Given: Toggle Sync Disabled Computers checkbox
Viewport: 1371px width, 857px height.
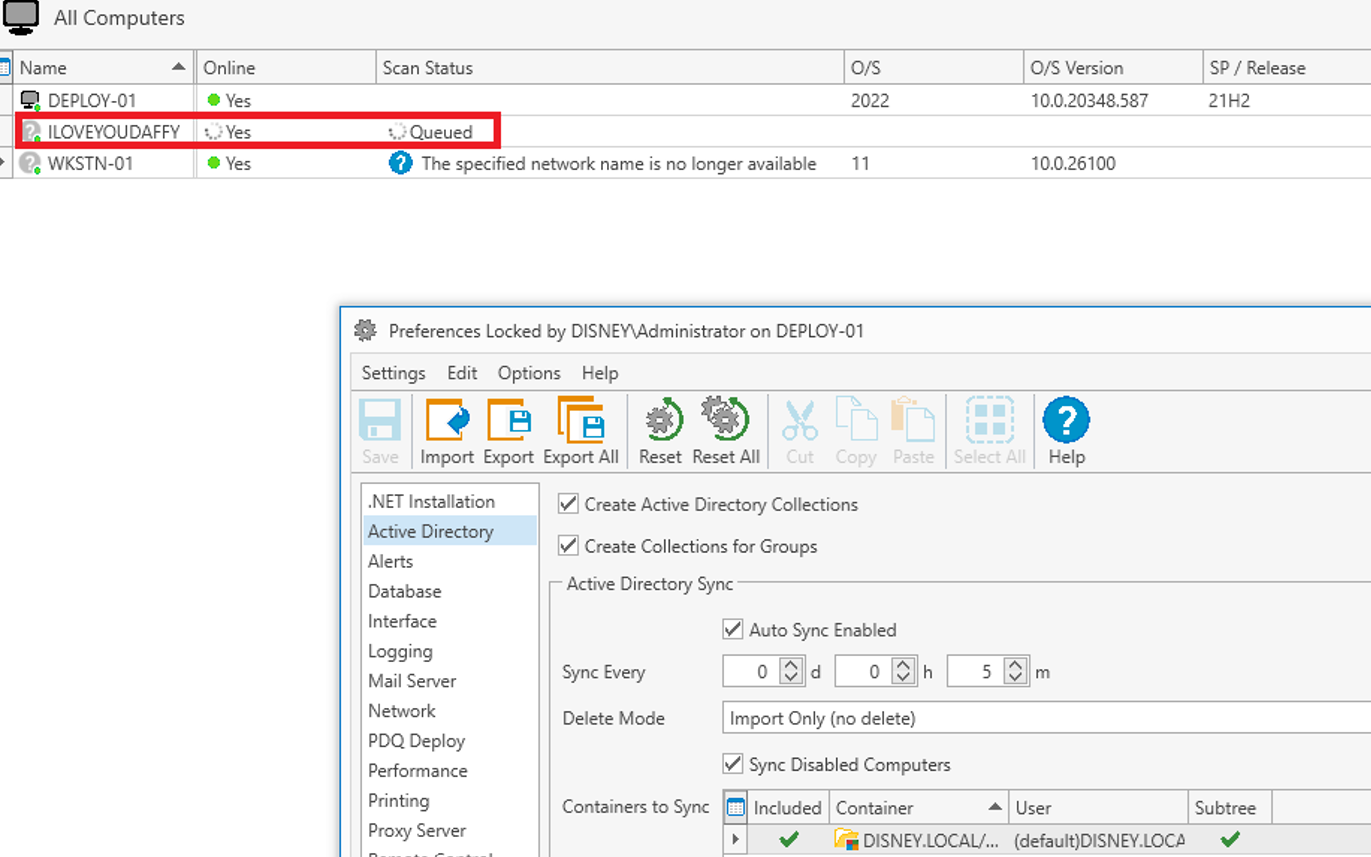Looking at the screenshot, I should click(733, 764).
